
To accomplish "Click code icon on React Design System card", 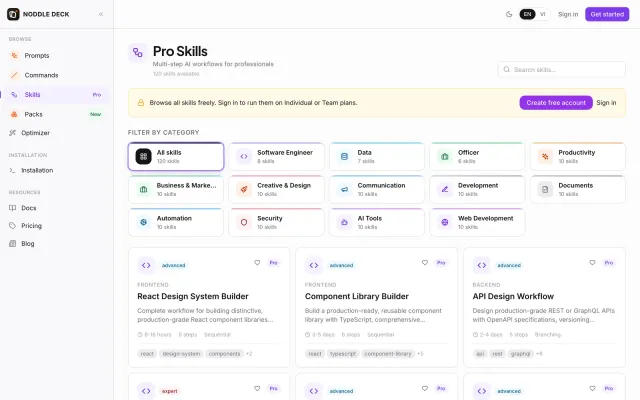I will (x=146, y=265).
